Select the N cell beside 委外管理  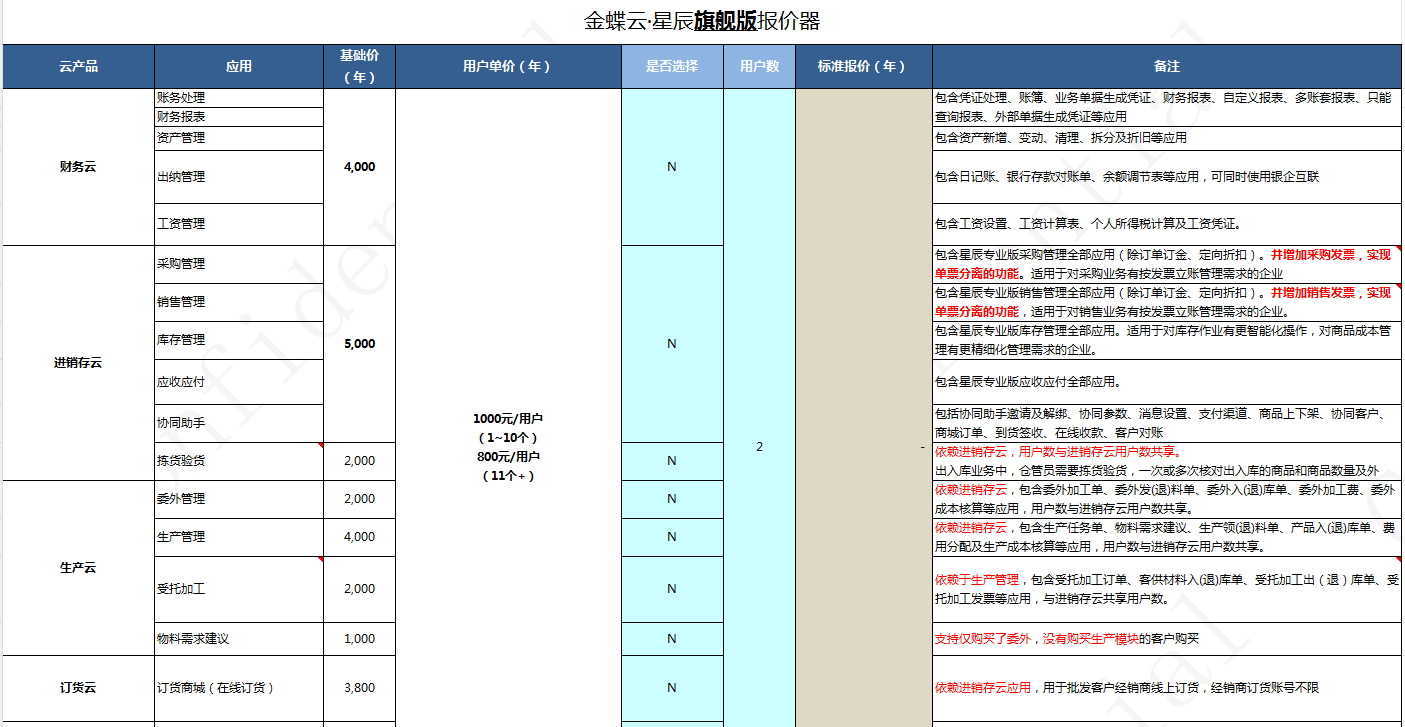671,499
